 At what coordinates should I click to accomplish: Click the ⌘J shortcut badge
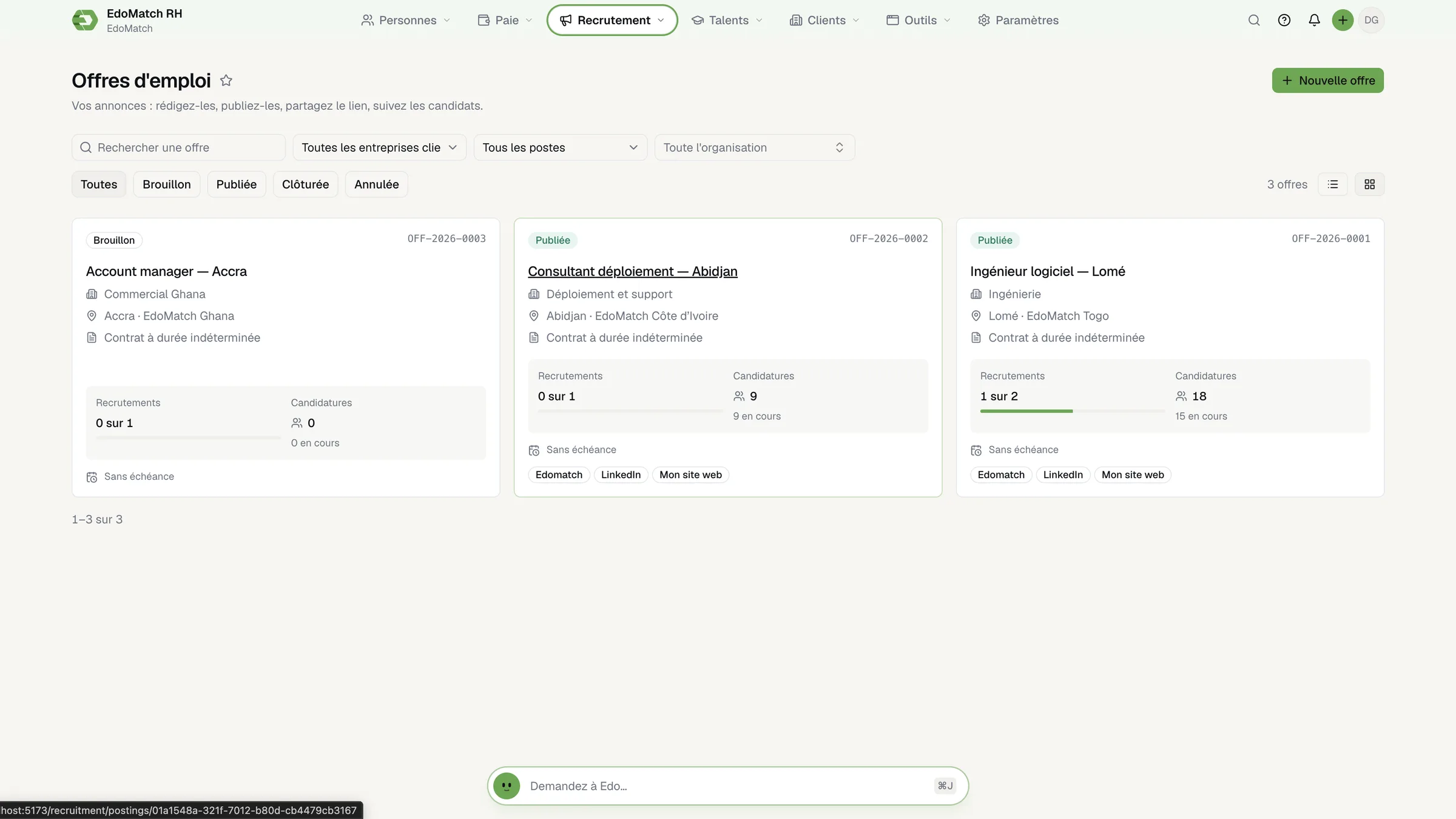(945, 786)
